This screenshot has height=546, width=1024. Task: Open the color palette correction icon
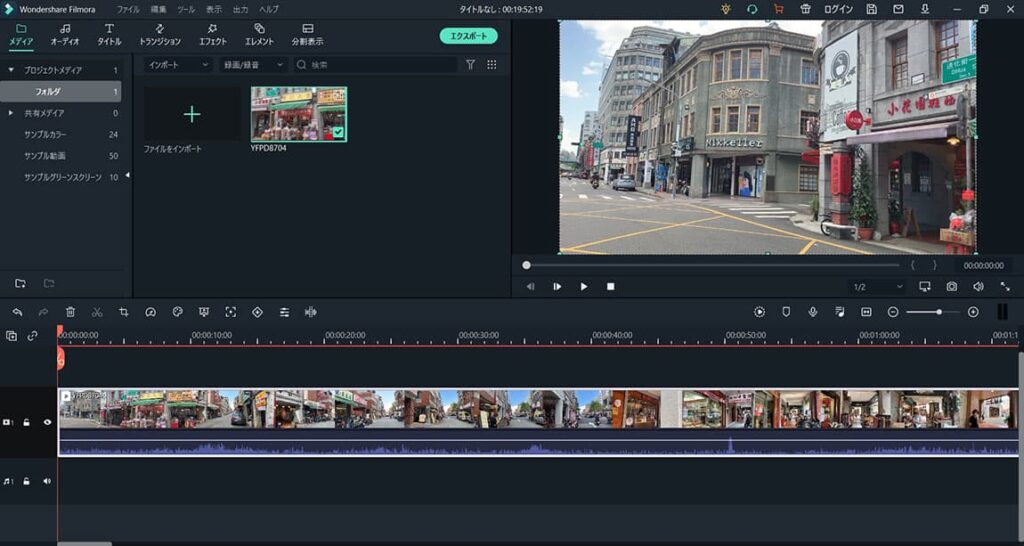click(178, 312)
